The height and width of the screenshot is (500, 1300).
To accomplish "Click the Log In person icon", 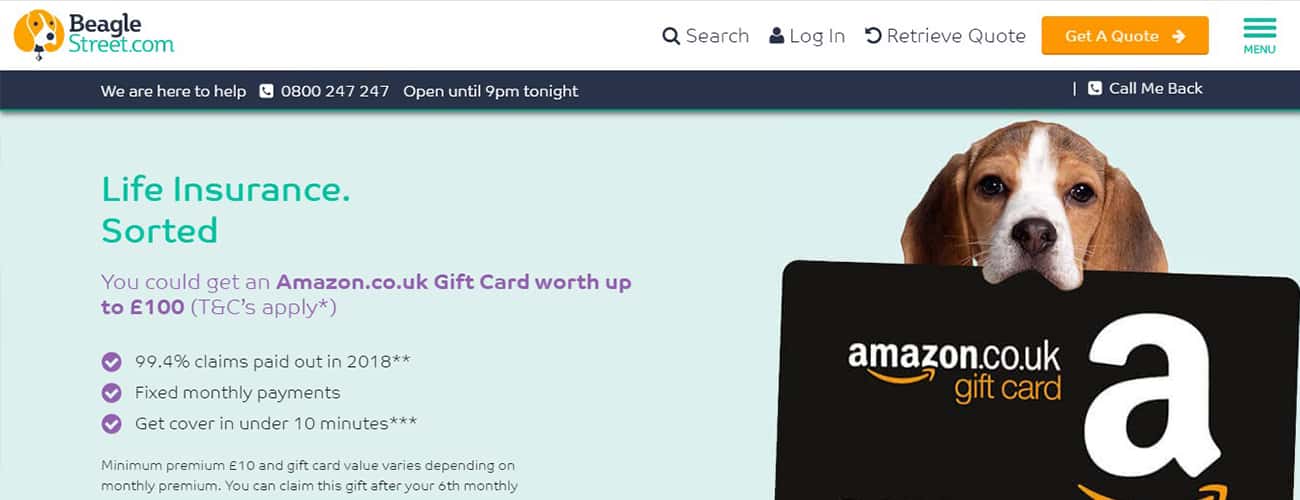I will (x=777, y=36).
